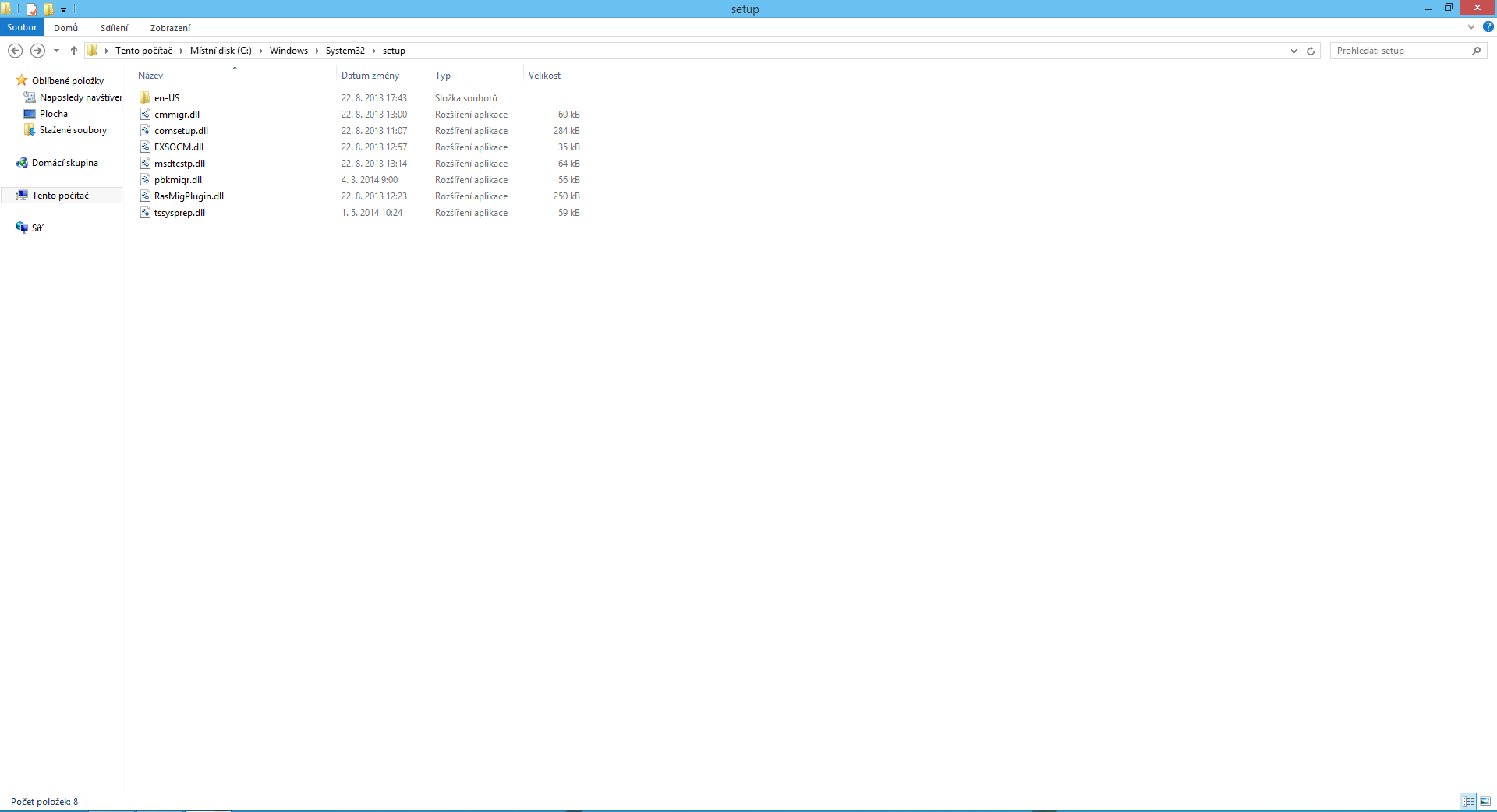The width and height of the screenshot is (1497, 812).
Task: Refresh the setup folder view
Action: pyautogui.click(x=1311, y=51)
